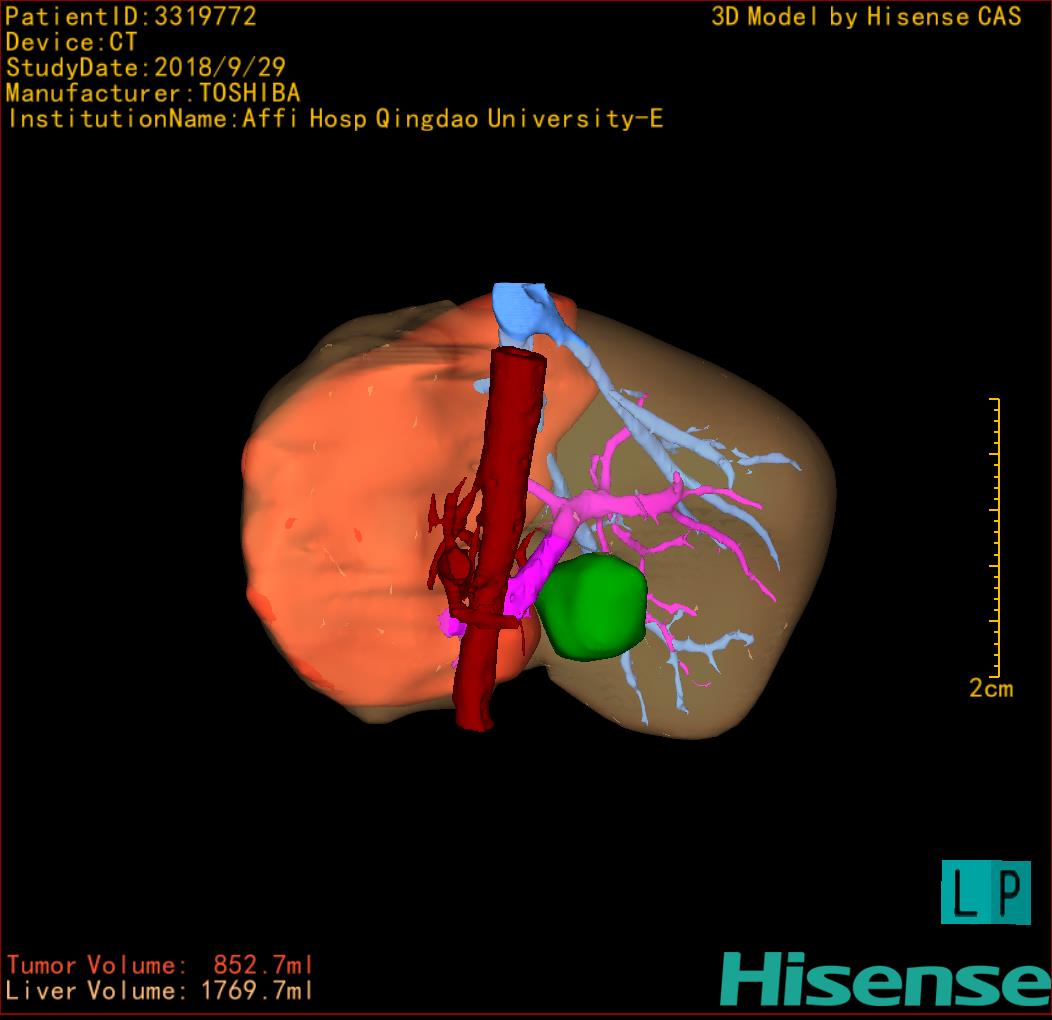
Task: Click the 2cm scale label
Action: tap(990, 689)
